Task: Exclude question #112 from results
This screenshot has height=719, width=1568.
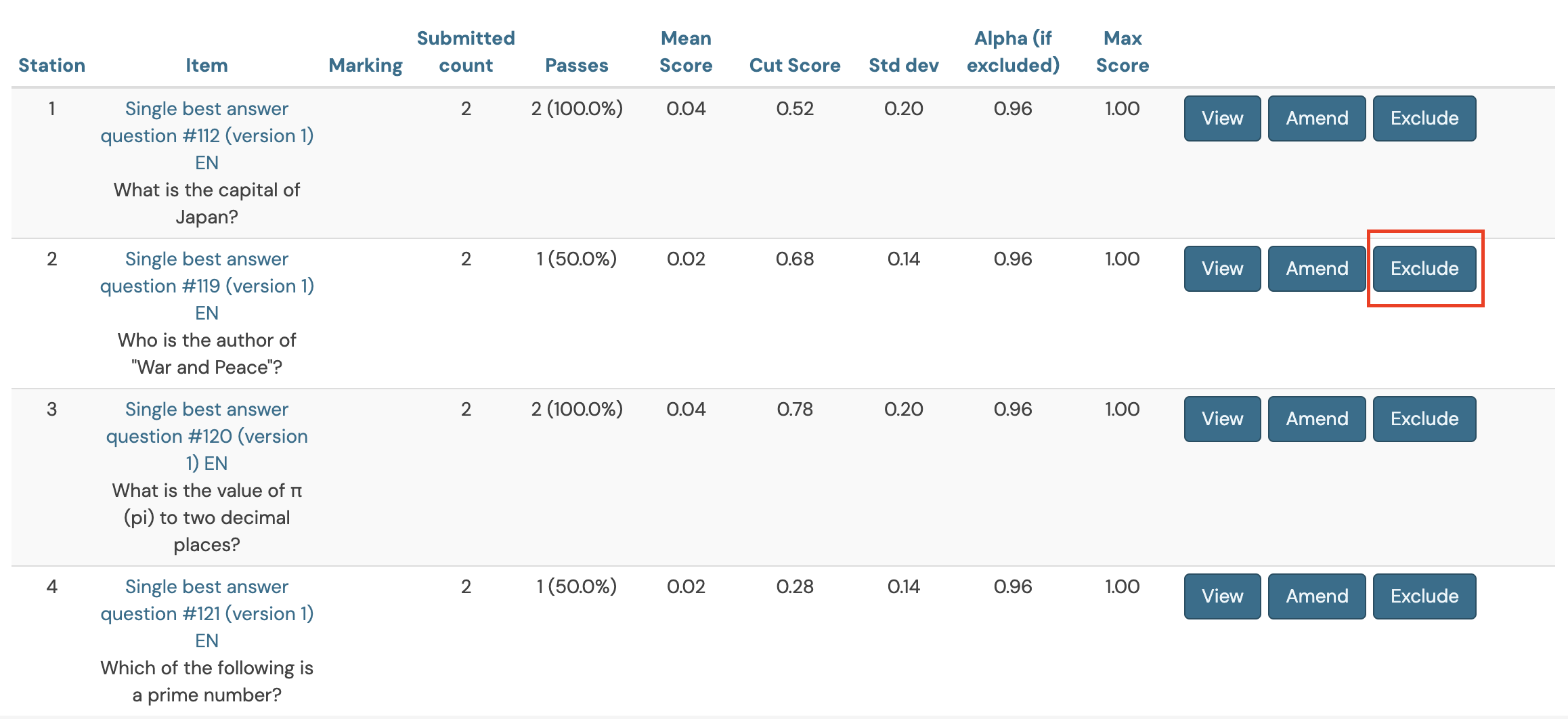Action: [x=1424, y=118]
